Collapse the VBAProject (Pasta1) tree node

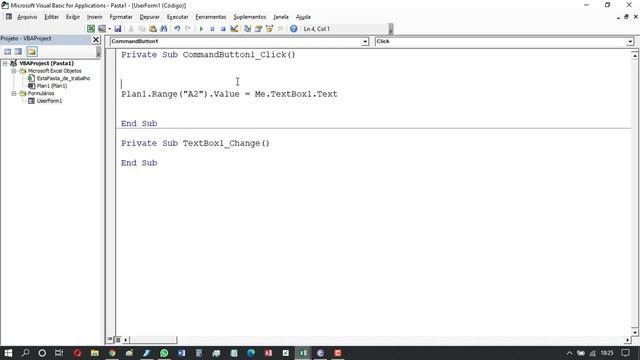[5, 63]
